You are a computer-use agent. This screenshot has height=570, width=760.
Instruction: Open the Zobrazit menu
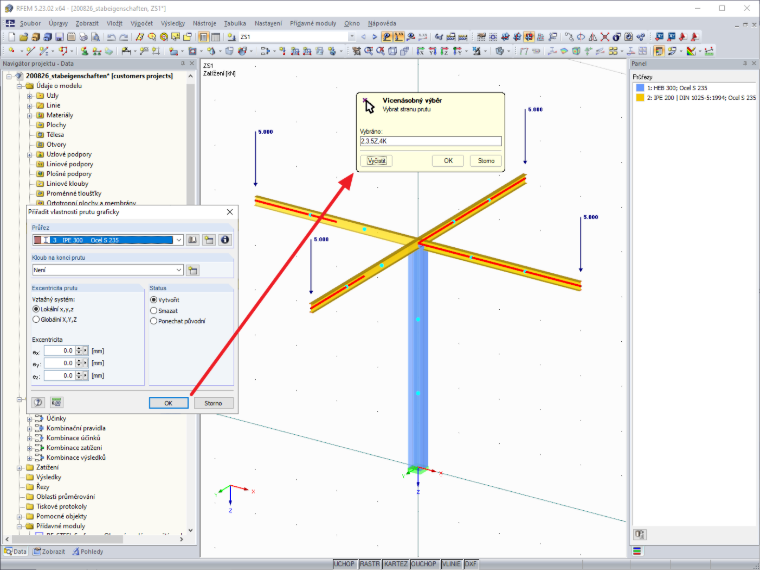[x=87, y=23]
